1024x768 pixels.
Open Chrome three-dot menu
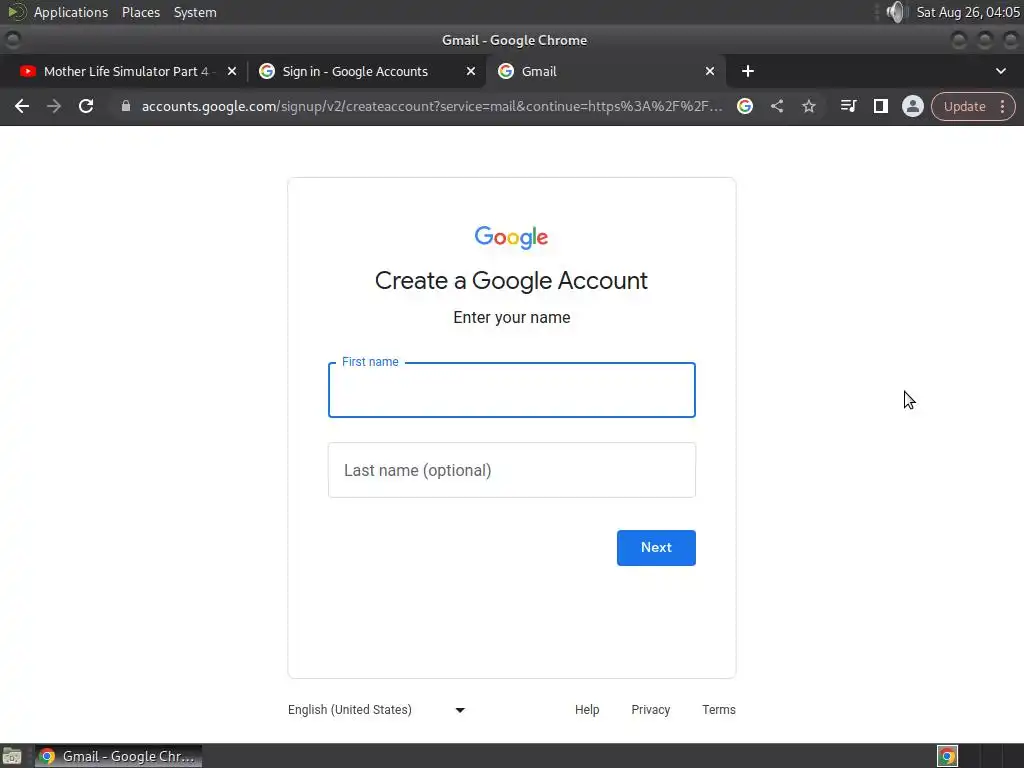pyautogui.click(x=1002, y=106)
